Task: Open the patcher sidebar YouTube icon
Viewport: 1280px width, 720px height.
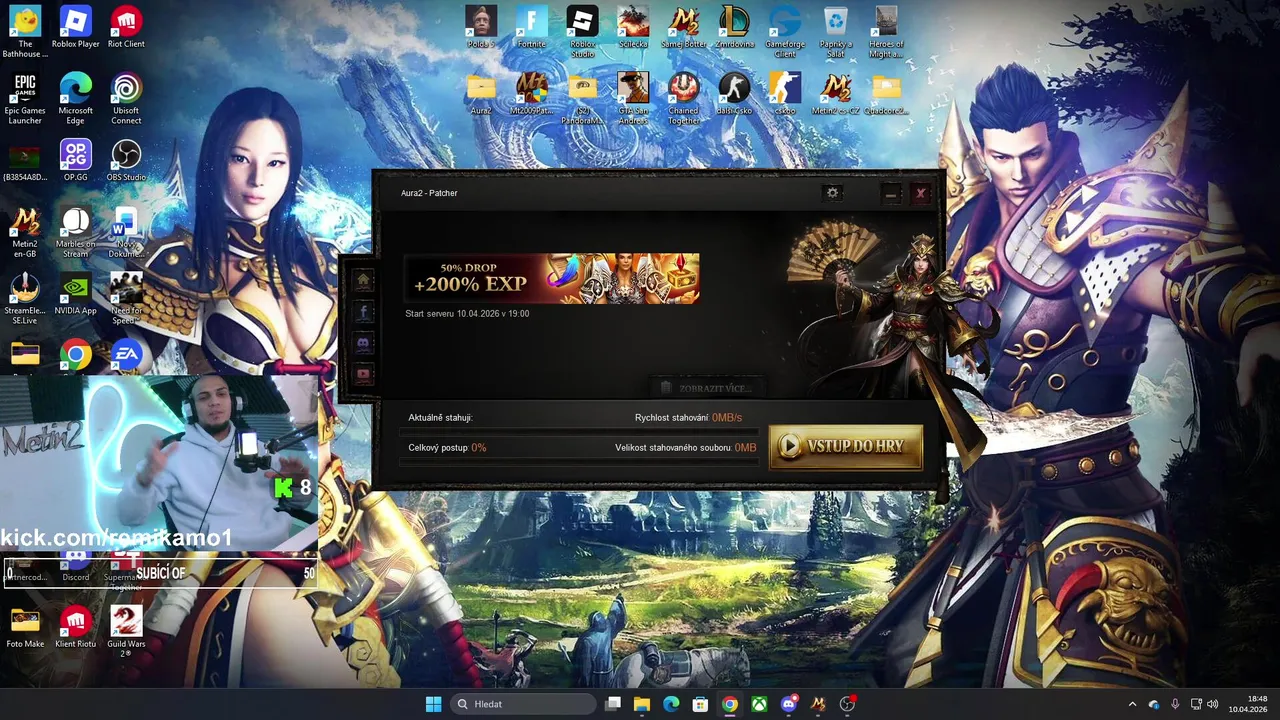Action: (363, 374)
